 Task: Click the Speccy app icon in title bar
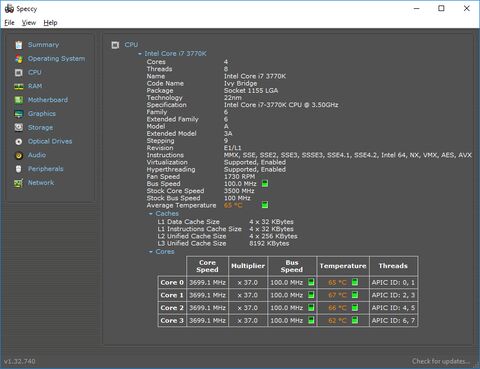pyautogui.click(x=9, y=9)
